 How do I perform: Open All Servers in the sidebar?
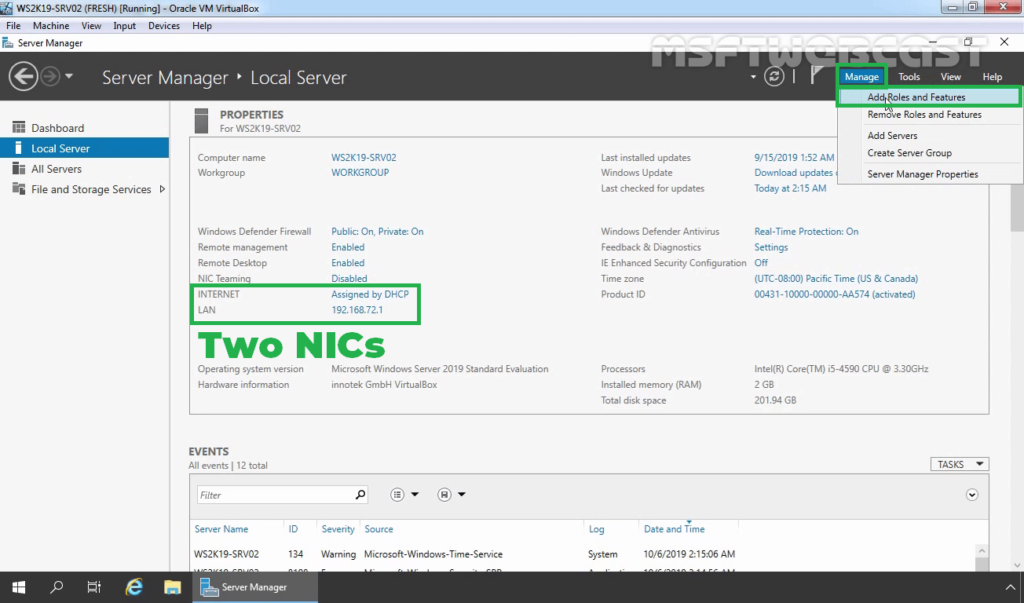[x=84, y=169]
